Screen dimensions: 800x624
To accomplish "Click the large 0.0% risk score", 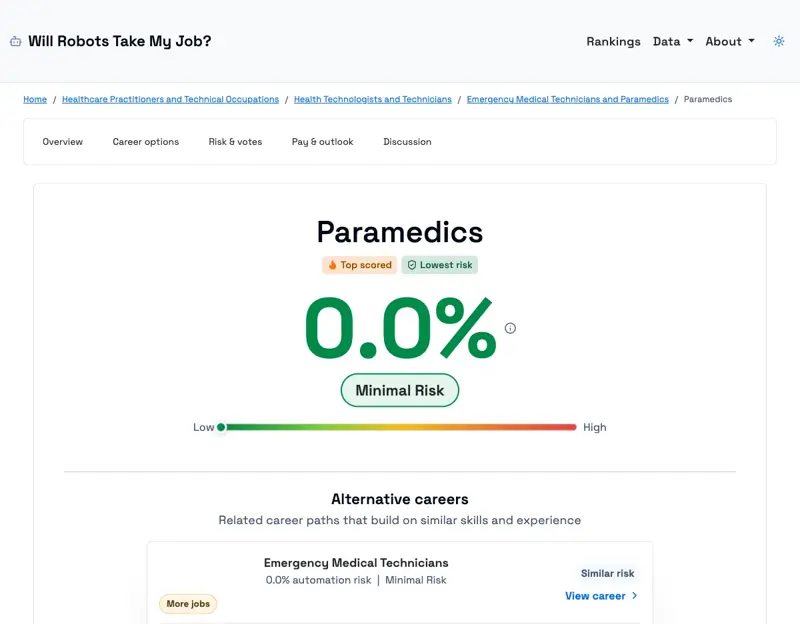I will coord(399,329).
